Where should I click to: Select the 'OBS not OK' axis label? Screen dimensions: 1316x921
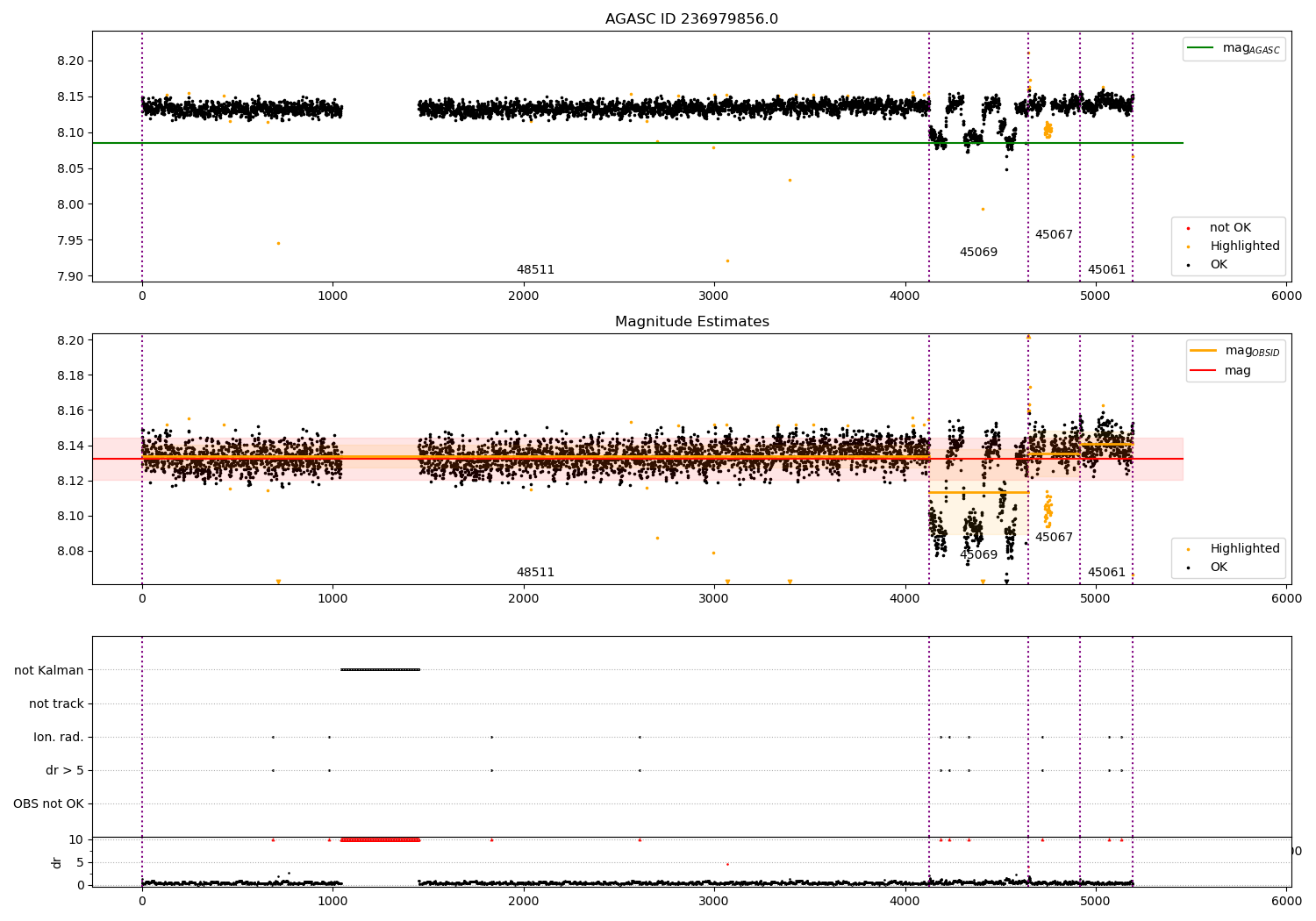[x=48, y=803]
